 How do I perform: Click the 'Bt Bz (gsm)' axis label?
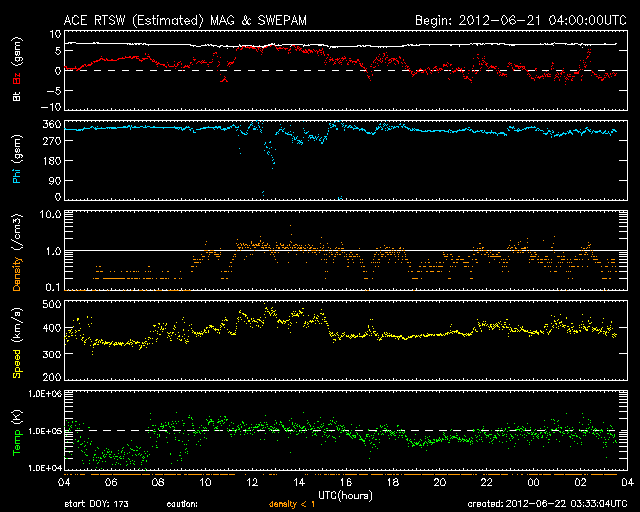pyautogui.click(x=17, y=69)
